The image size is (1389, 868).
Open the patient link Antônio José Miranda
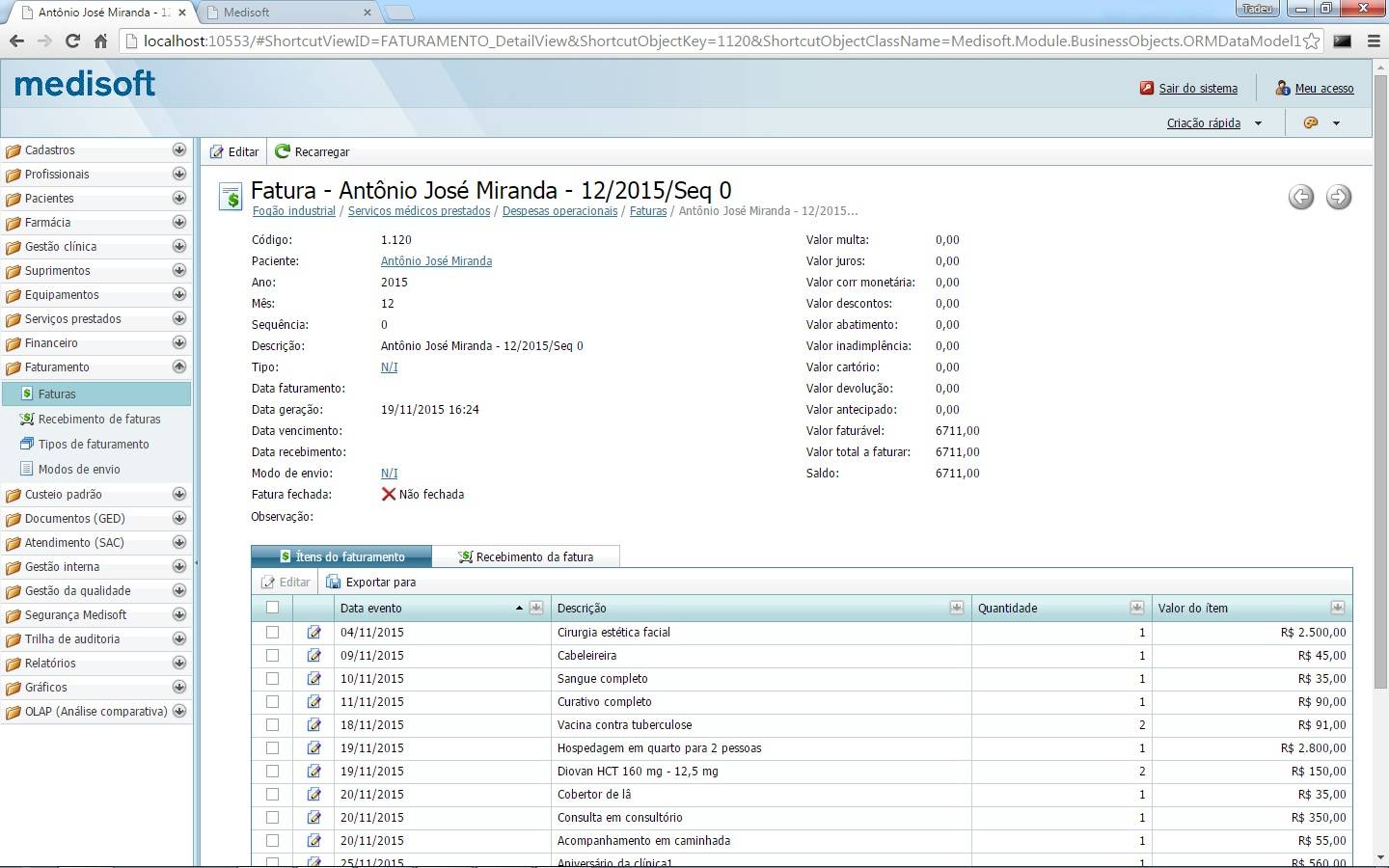pos(436,261)
